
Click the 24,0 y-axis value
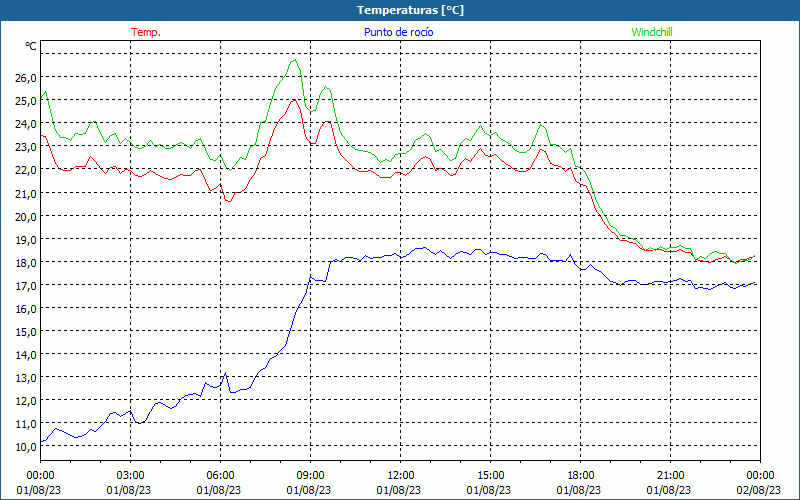26,123
